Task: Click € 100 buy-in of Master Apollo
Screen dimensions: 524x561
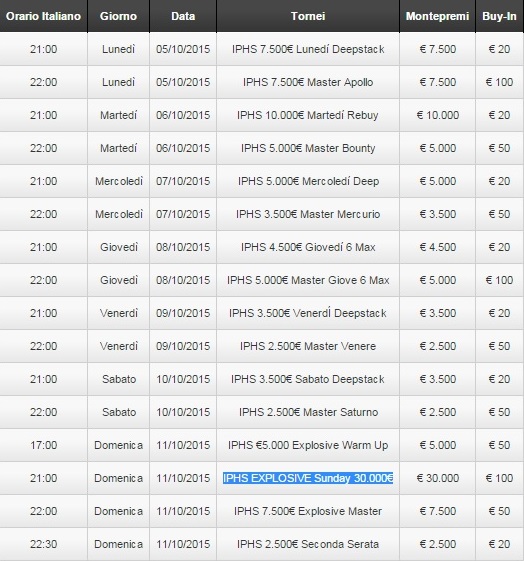Action: point(499,82)
